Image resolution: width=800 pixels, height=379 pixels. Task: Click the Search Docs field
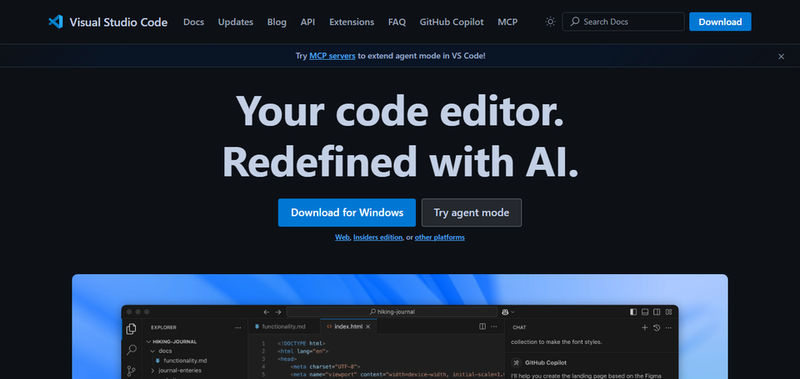[x=623, y=22]
